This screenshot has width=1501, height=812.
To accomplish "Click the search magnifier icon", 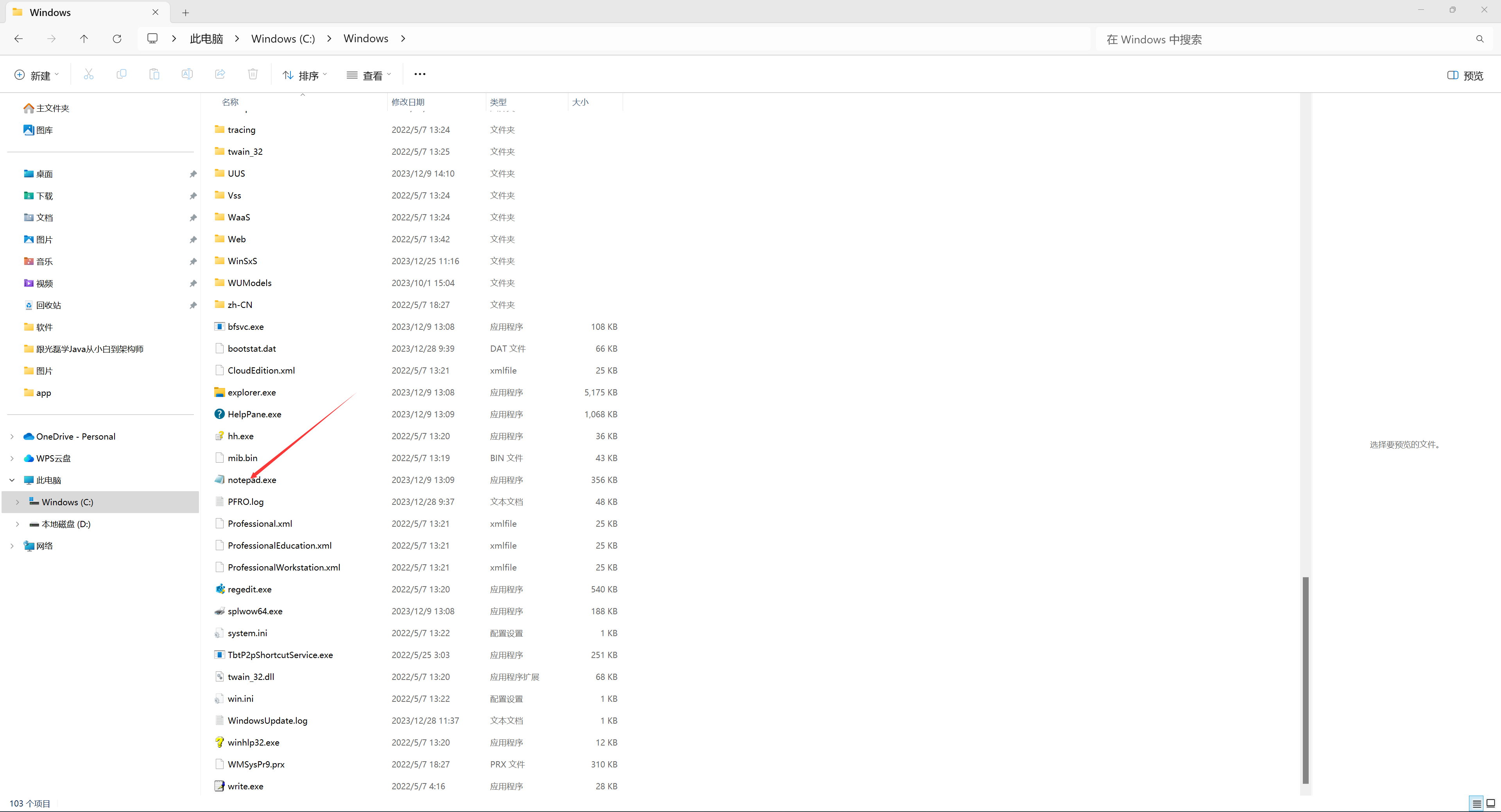I will click(x=1480, y=39).
